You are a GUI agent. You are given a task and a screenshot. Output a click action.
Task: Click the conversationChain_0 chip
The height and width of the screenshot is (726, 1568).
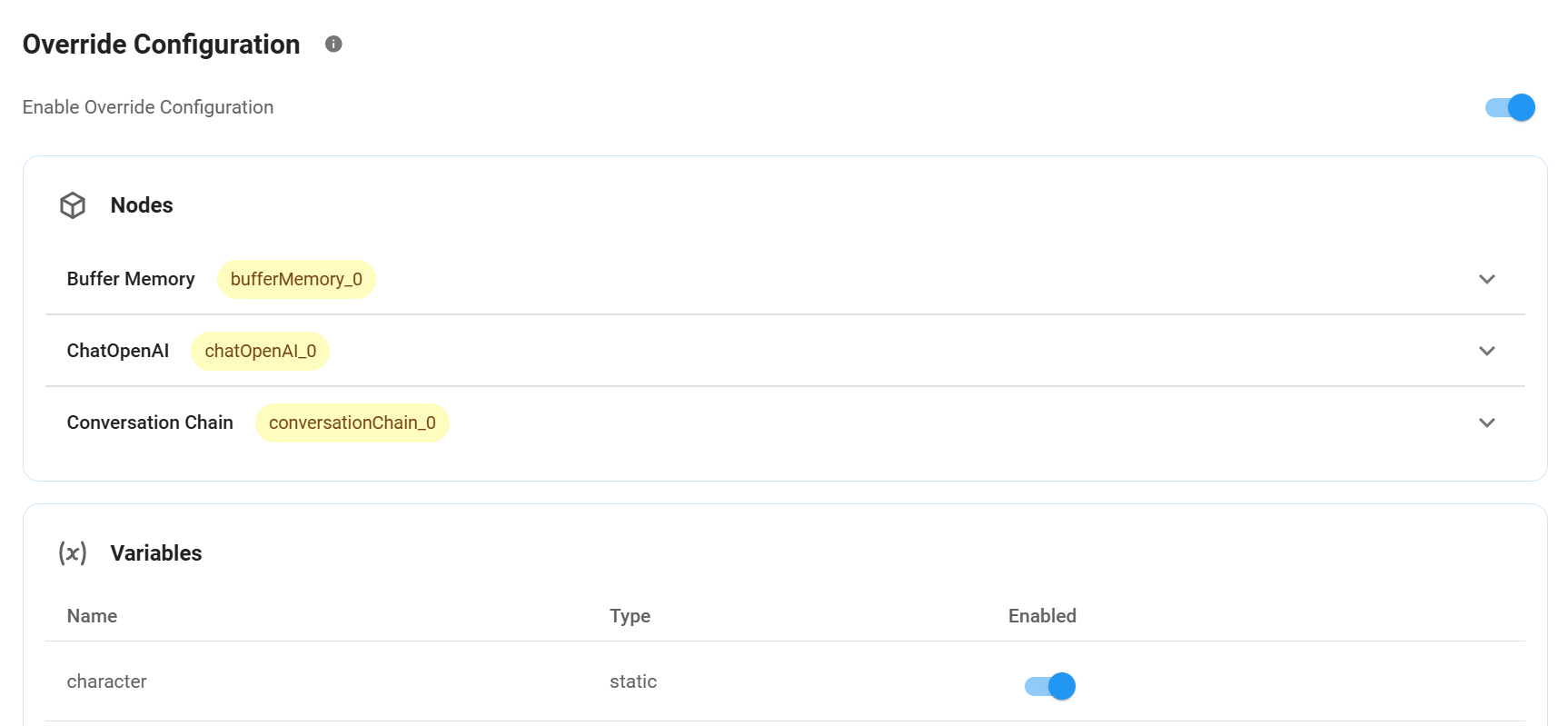352,423
